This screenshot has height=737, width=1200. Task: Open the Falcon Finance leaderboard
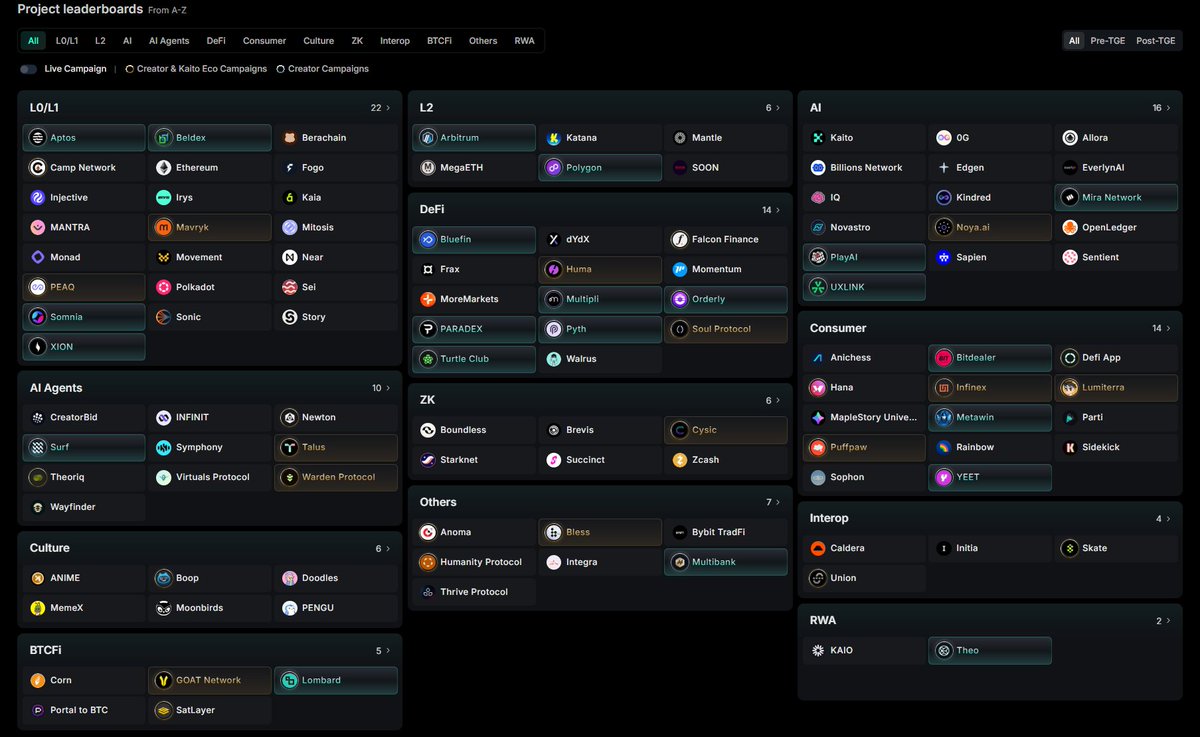click(727, 240)
